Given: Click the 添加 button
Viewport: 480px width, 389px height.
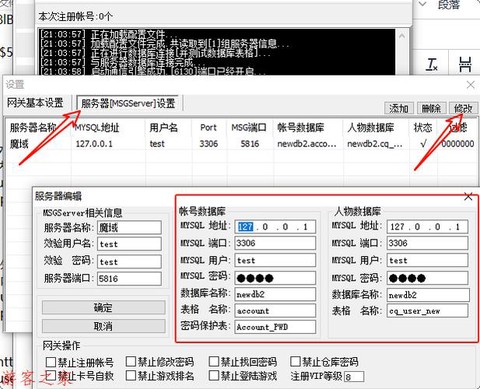Looking at the screenshot, I should tap(399, 108).
